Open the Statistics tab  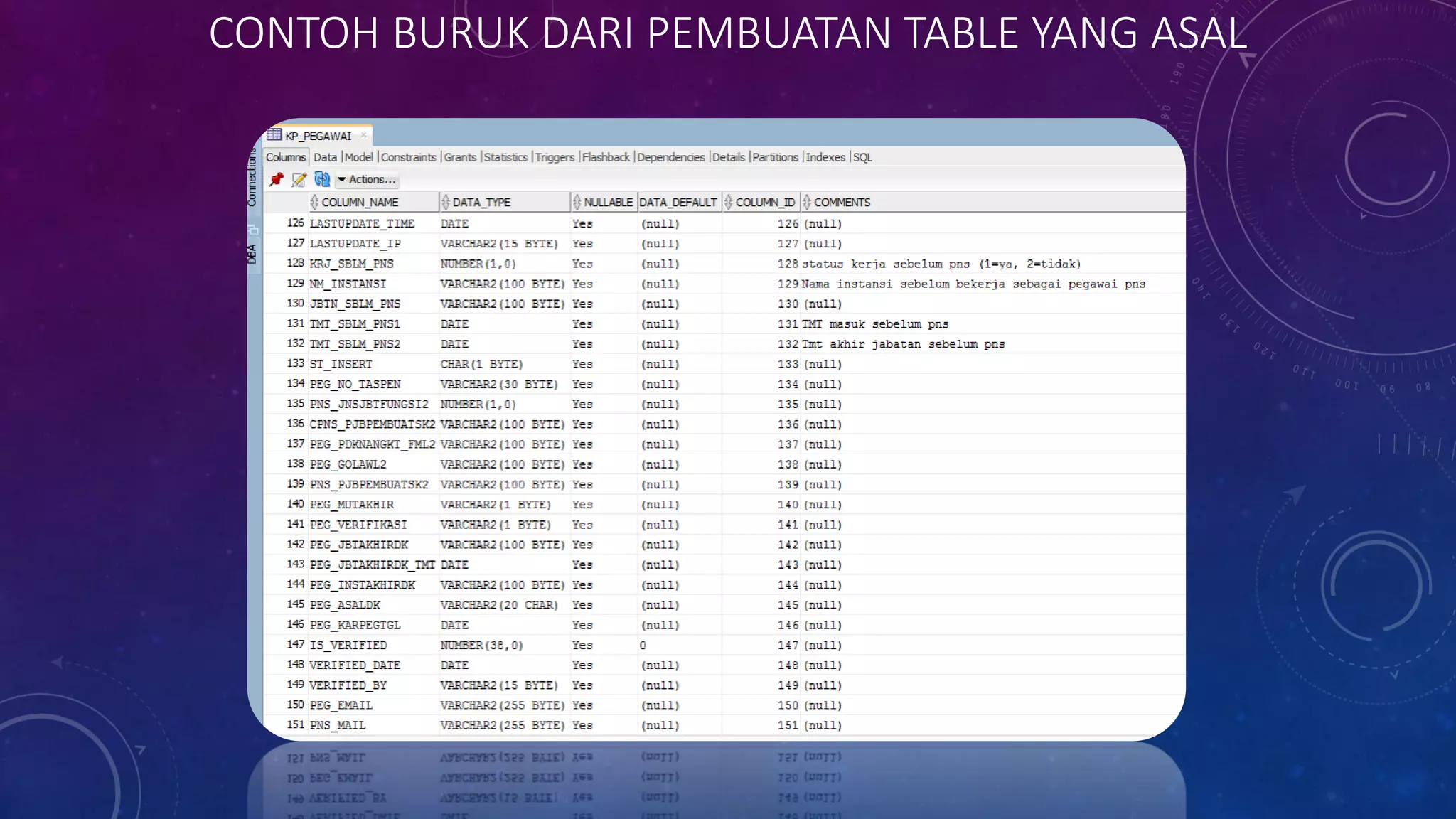tap(505, 157)
